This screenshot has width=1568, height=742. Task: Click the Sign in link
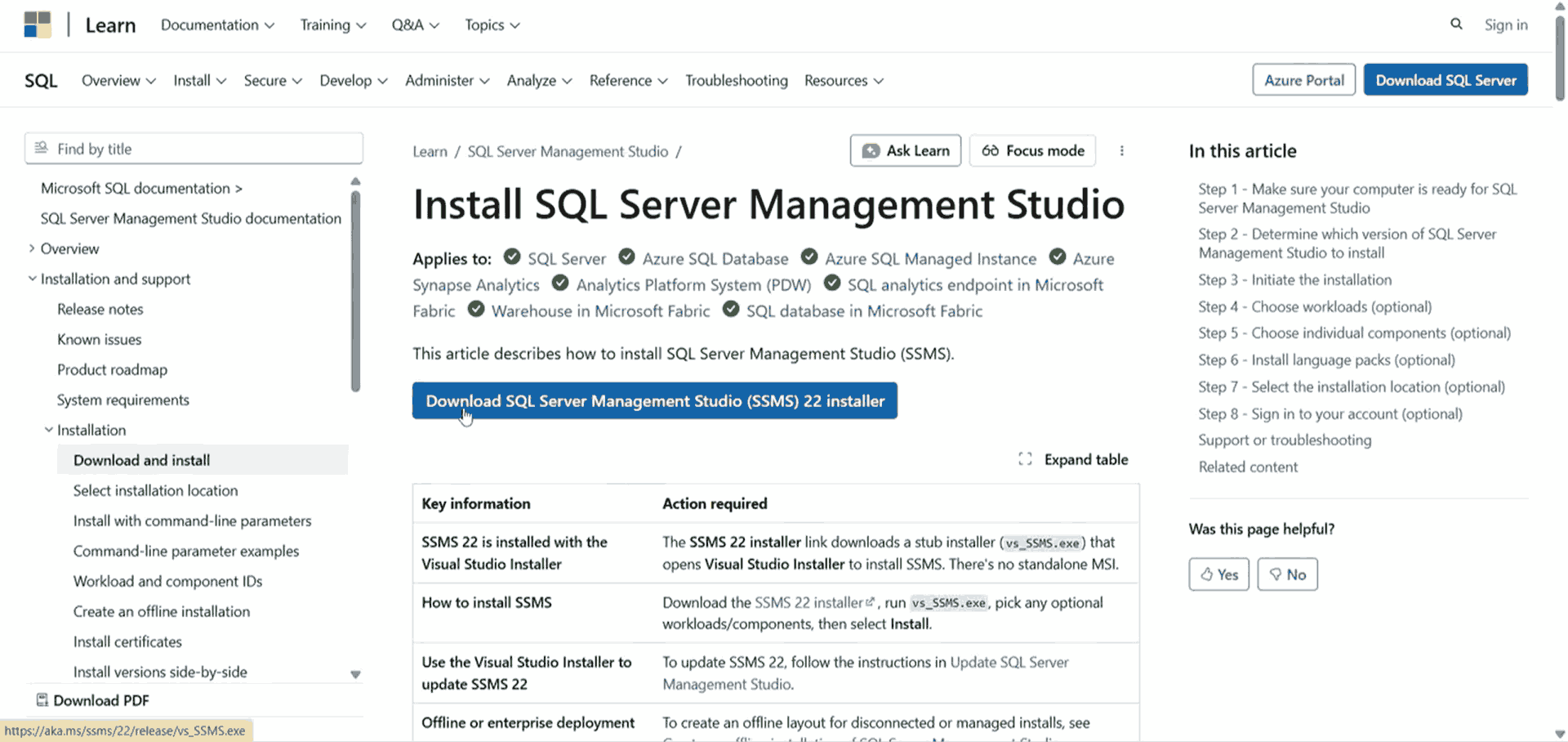(x=1505, y=25)
